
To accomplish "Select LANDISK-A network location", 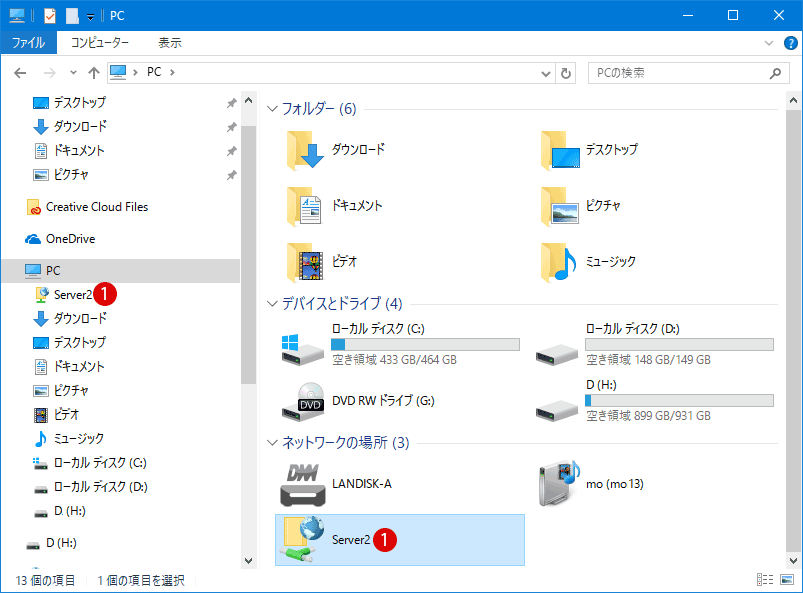I will point(336,484).
